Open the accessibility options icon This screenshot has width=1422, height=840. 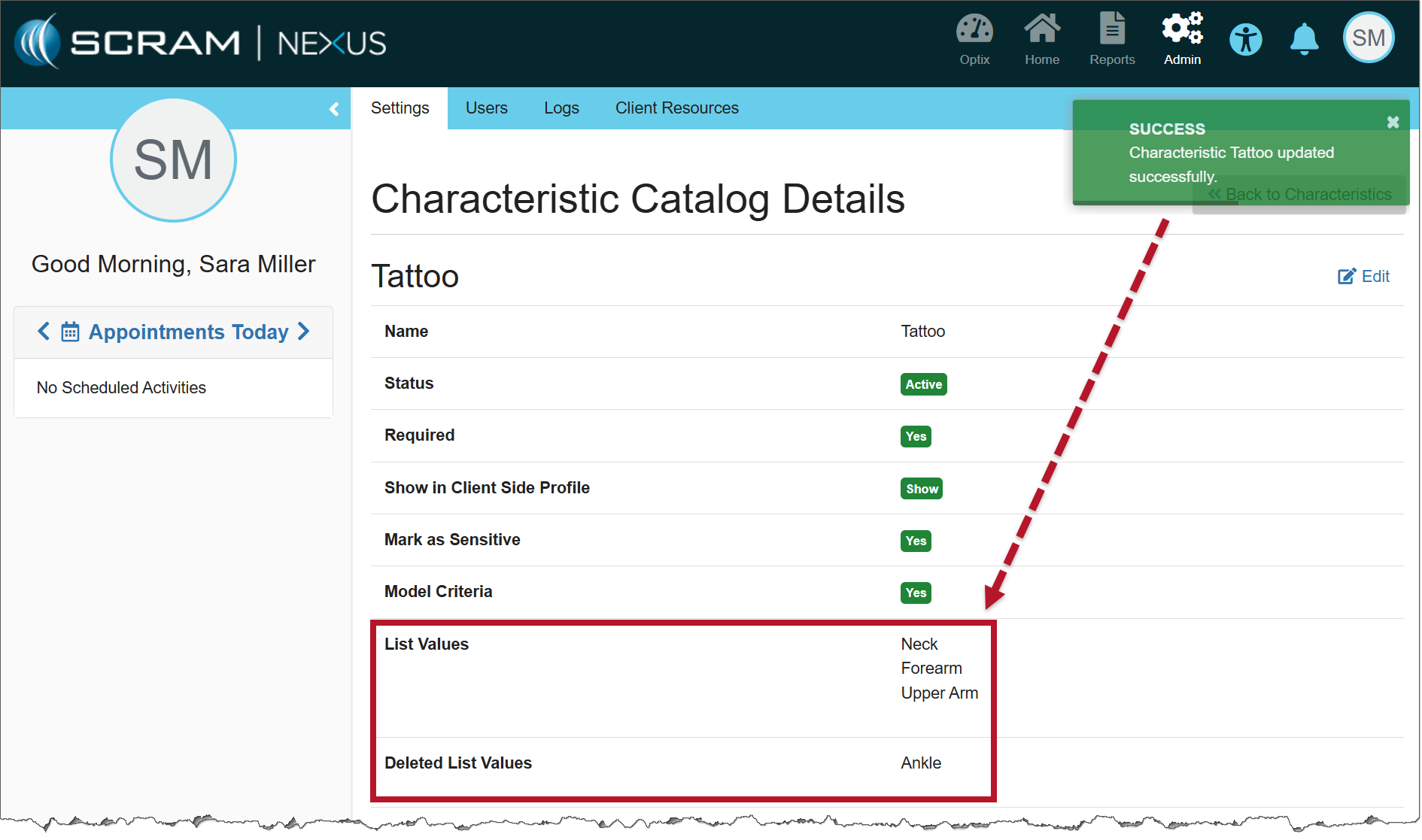tap(1246, 39)
